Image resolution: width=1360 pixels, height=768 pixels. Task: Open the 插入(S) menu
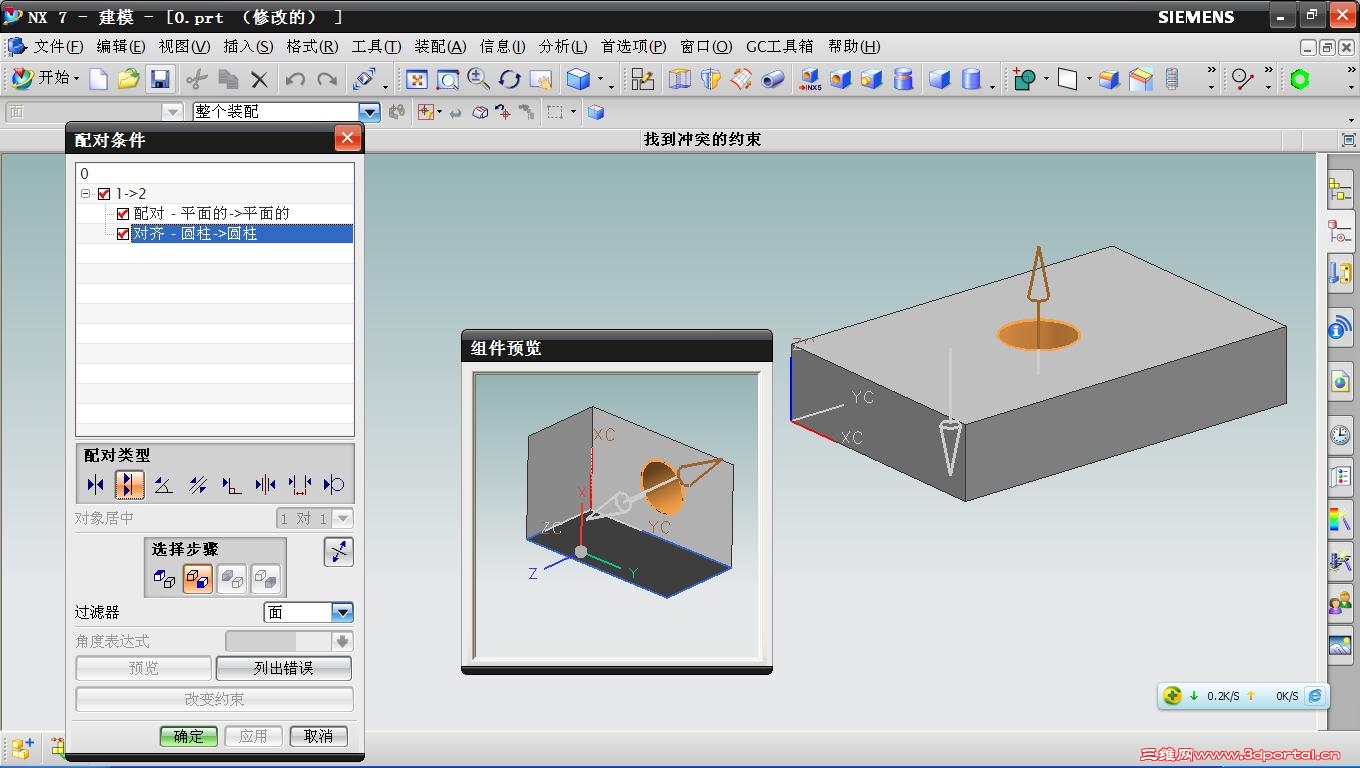[x=248, y=46]
